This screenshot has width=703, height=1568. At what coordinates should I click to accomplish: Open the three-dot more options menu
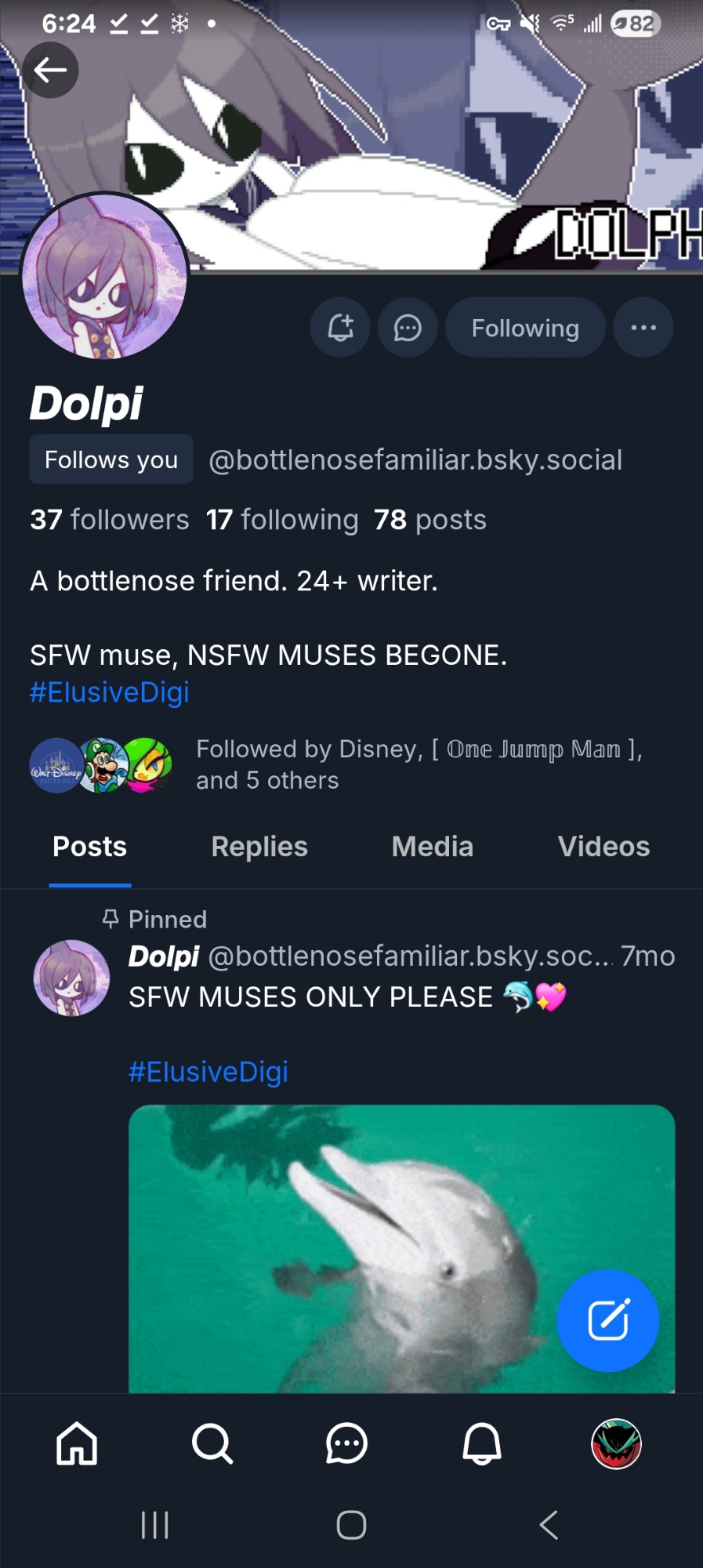(643, 328)
